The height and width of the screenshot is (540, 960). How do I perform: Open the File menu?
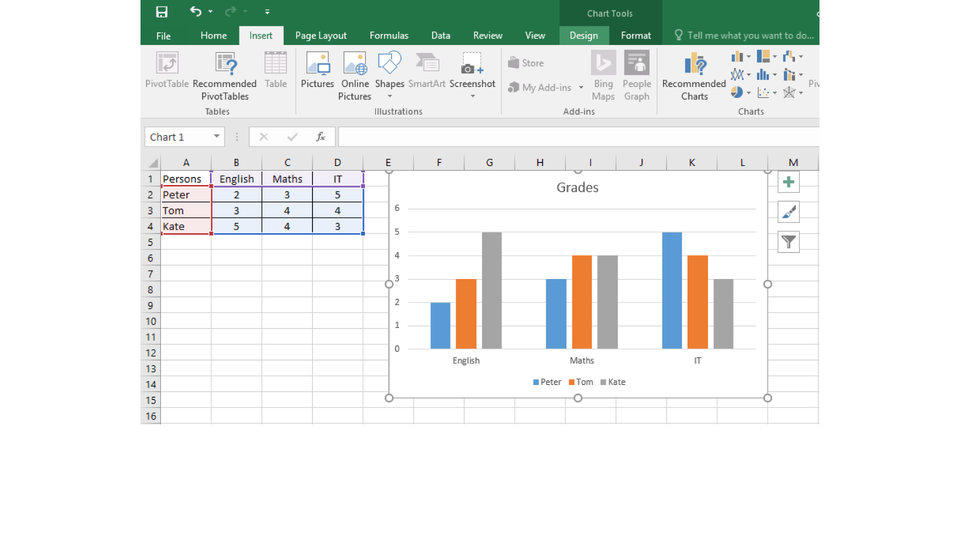tap(163, 36)
